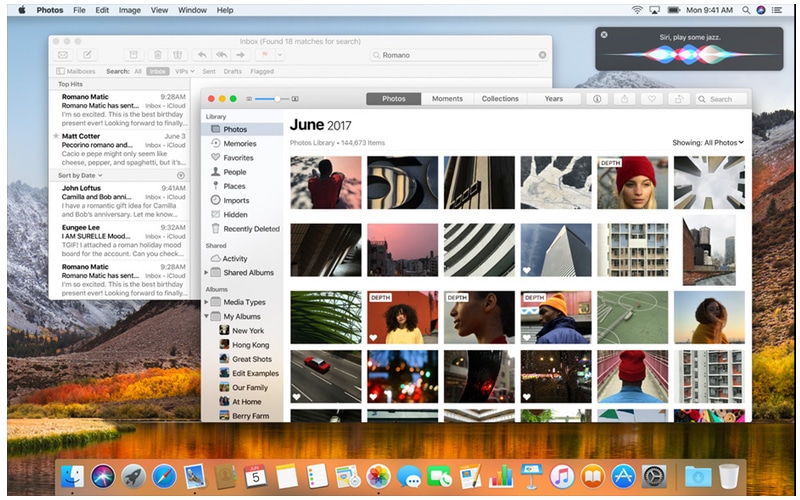Click the Info button in Photos toolbar

click(597, 99)
